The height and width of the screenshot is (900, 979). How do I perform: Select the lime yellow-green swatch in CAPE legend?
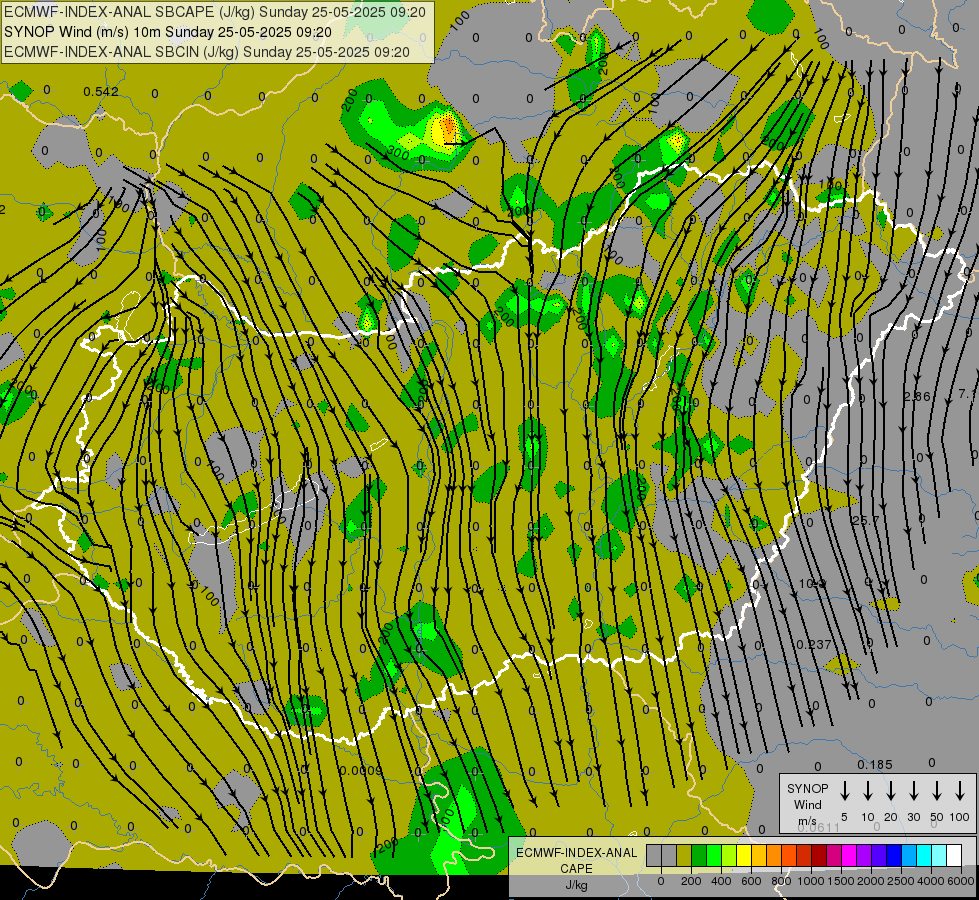729,855
